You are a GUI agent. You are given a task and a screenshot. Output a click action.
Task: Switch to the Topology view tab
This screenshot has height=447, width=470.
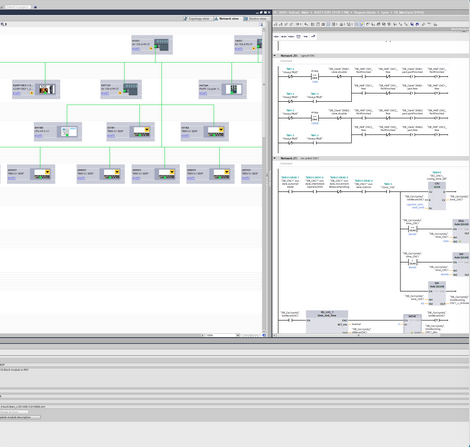click(x=197, y=19)
